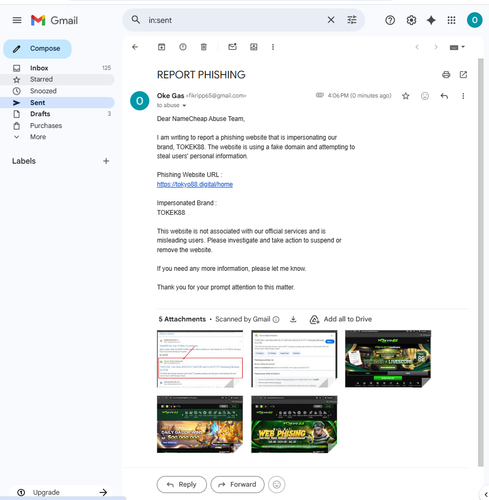The image size is (489, 500).
Task: Star this message
Action: (x=405, y=96)
